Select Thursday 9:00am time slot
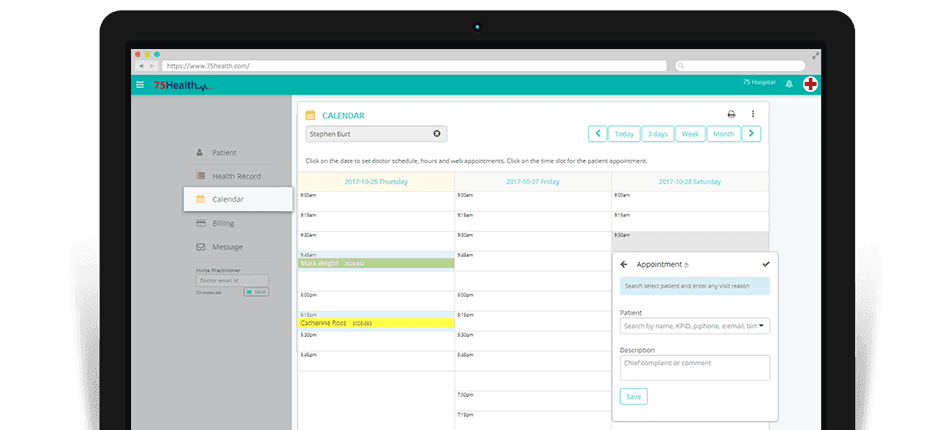 [376, 201]
